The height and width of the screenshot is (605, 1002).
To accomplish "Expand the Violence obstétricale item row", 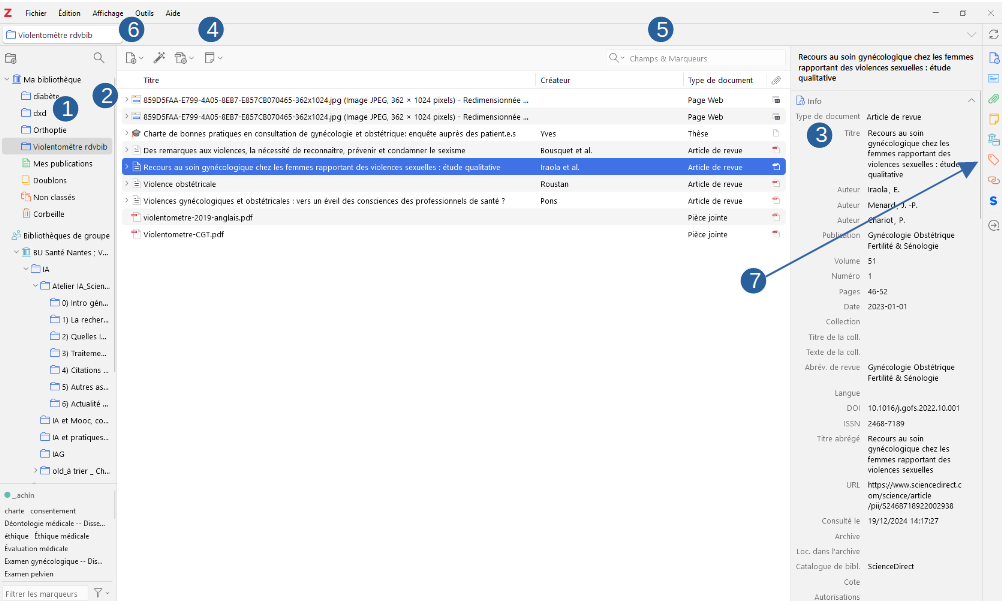I will coord(126,184).
